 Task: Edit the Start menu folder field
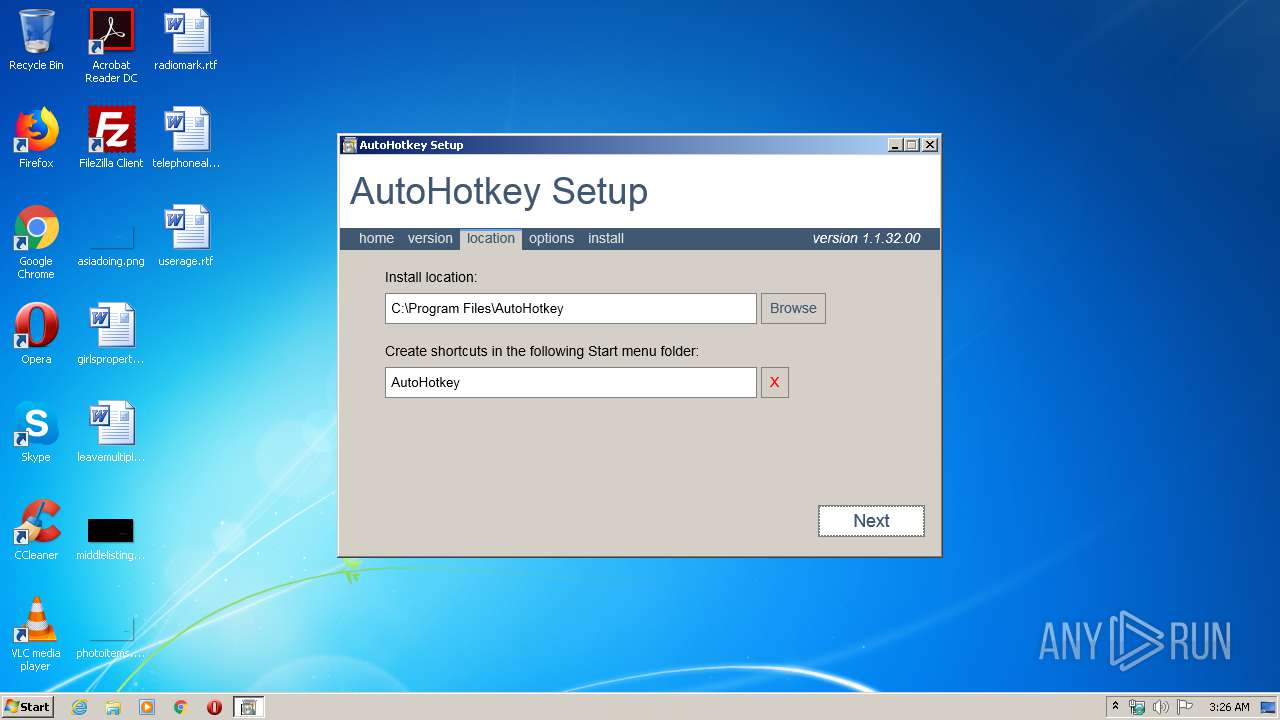click(571, 382)
